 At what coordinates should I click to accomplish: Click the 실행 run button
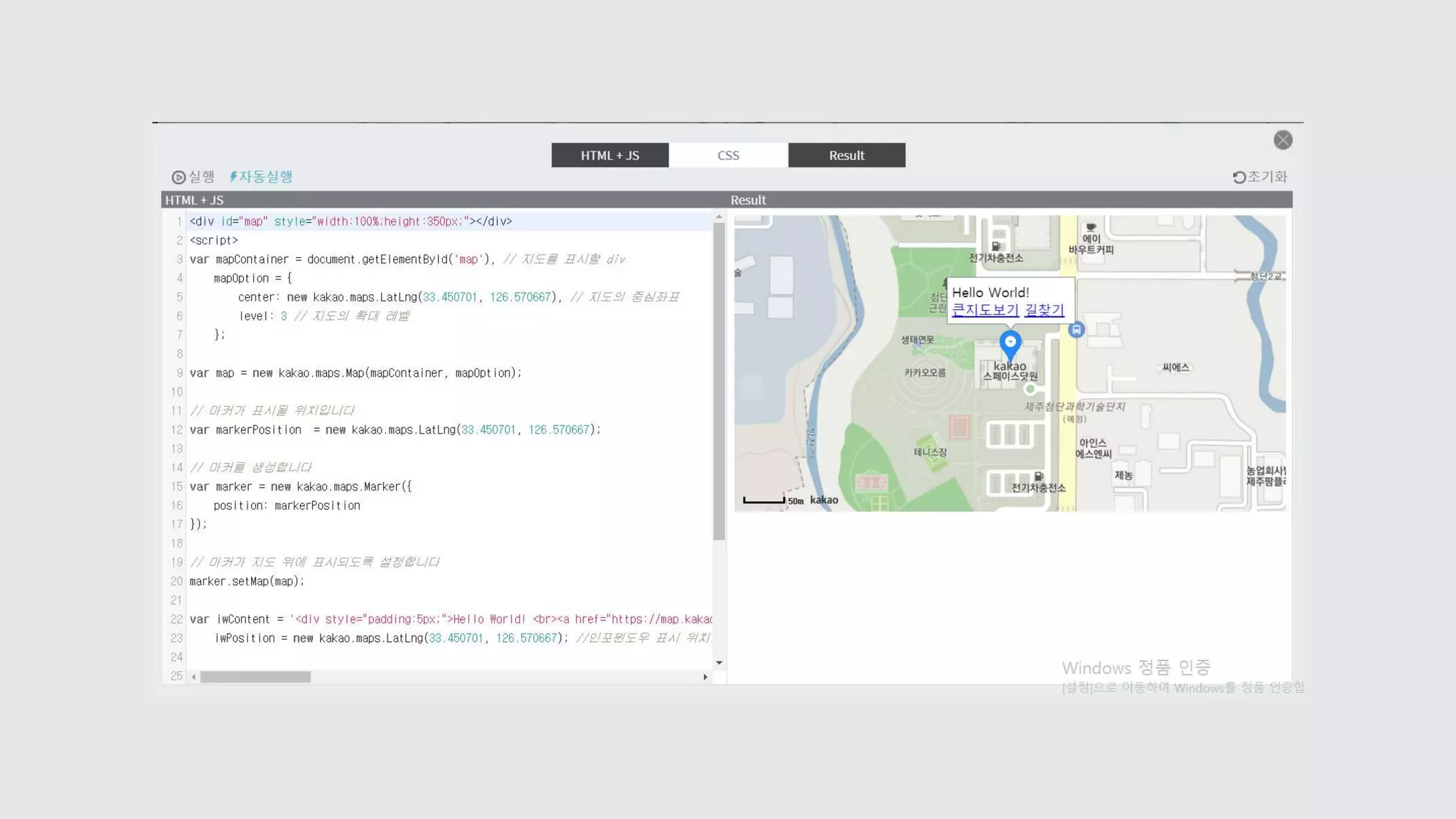193,177
